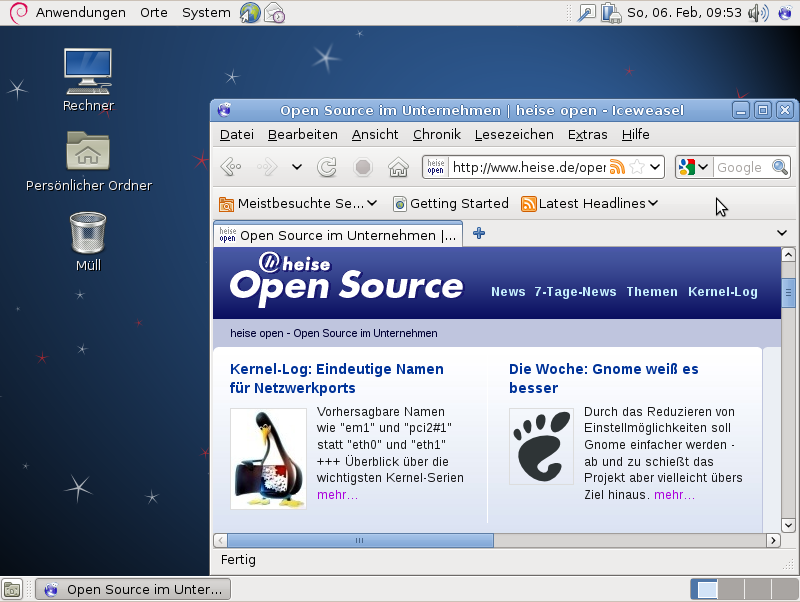
Task: Open the list all tabs dropdown
Action: coord(781,233)
